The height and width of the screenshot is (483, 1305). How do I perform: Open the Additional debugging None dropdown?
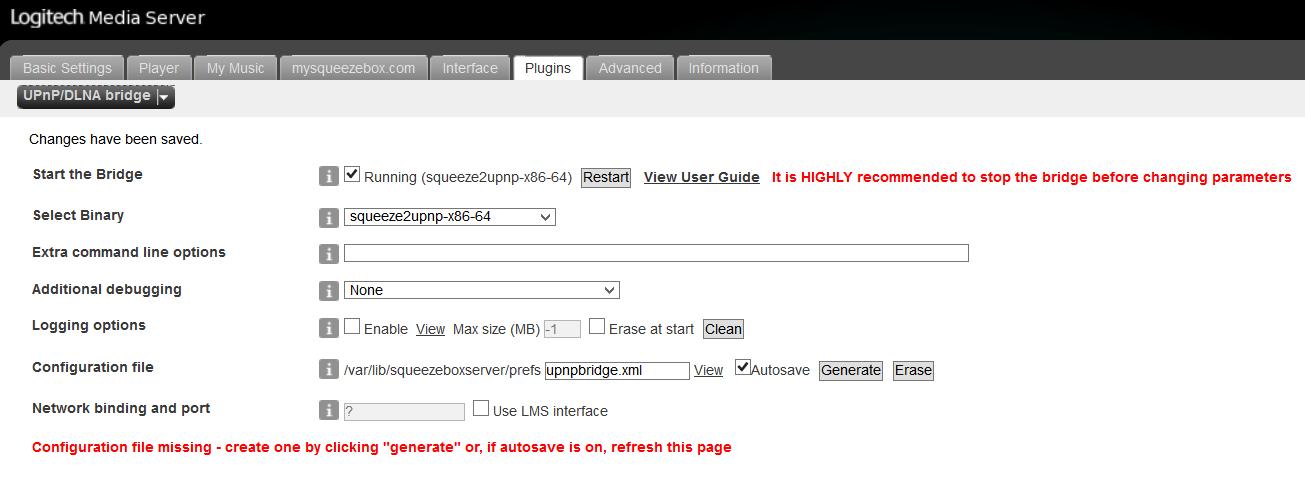point(482,290)
